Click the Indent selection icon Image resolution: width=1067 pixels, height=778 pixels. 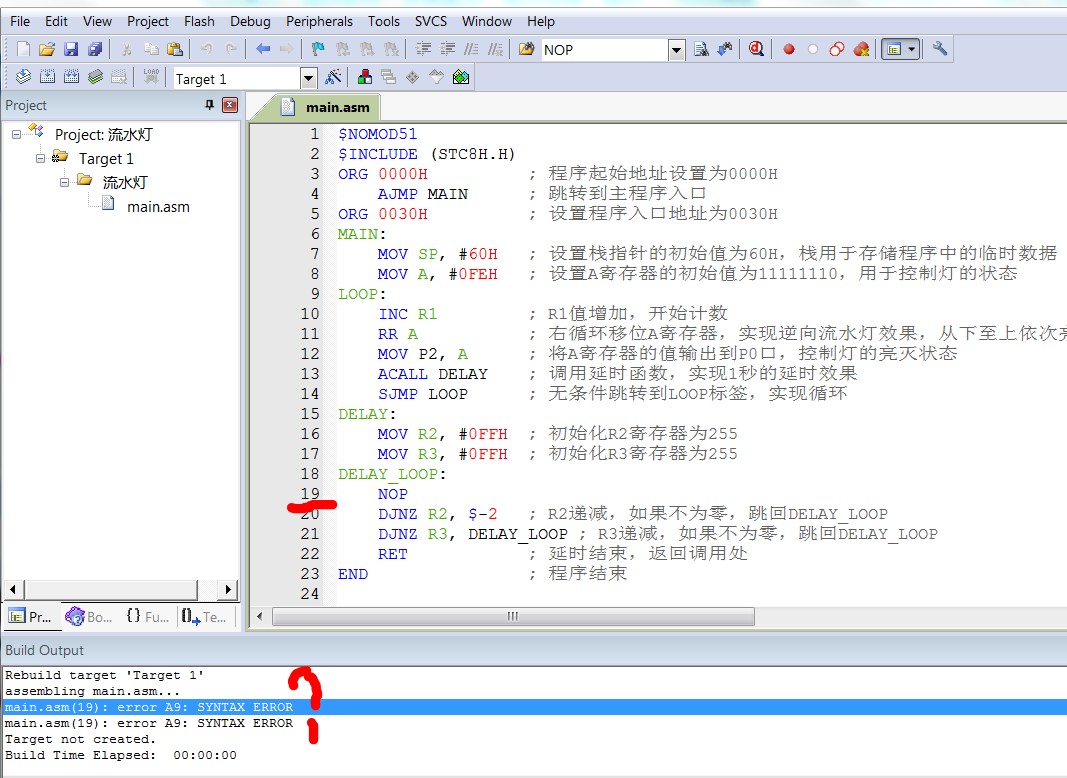(423, 49)
